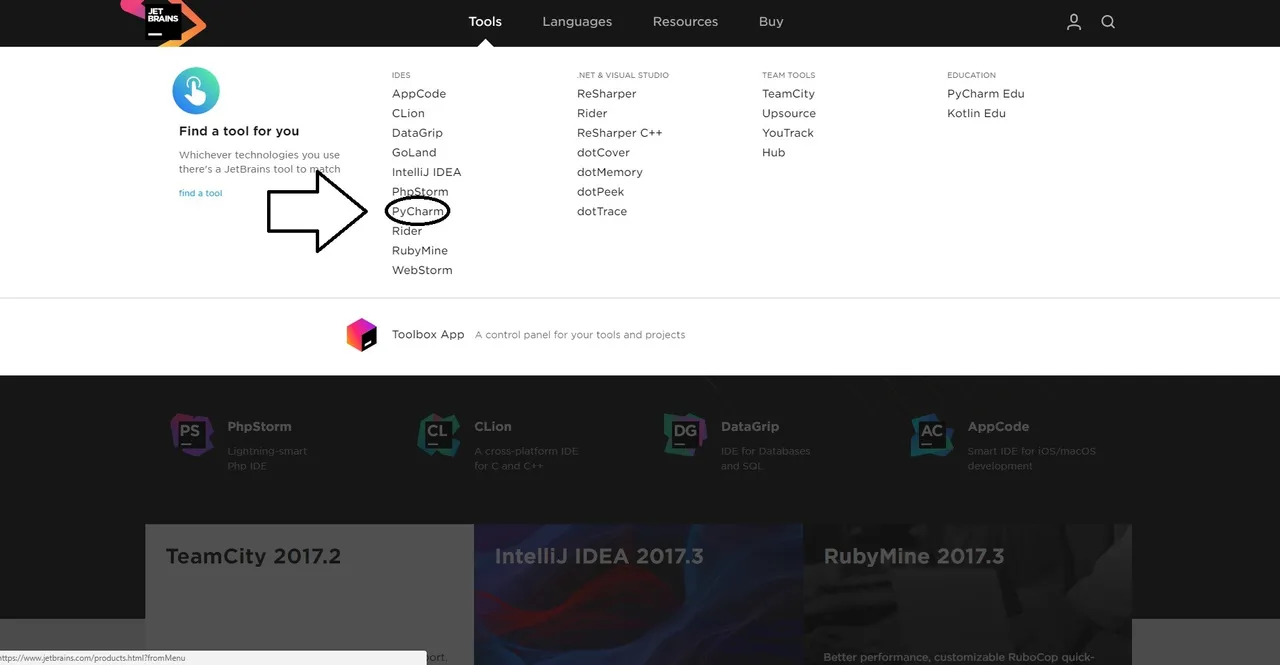Select CLion in the IDEs list

click(x=408, y=113)
